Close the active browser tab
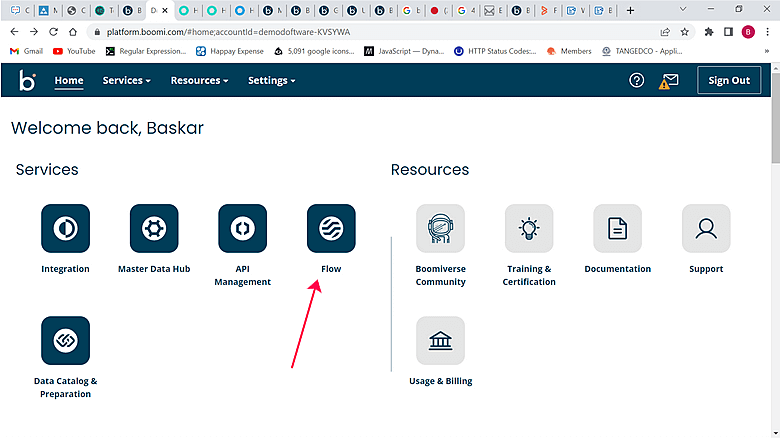Viewport: 780px width, 438px height. point(165,10)
